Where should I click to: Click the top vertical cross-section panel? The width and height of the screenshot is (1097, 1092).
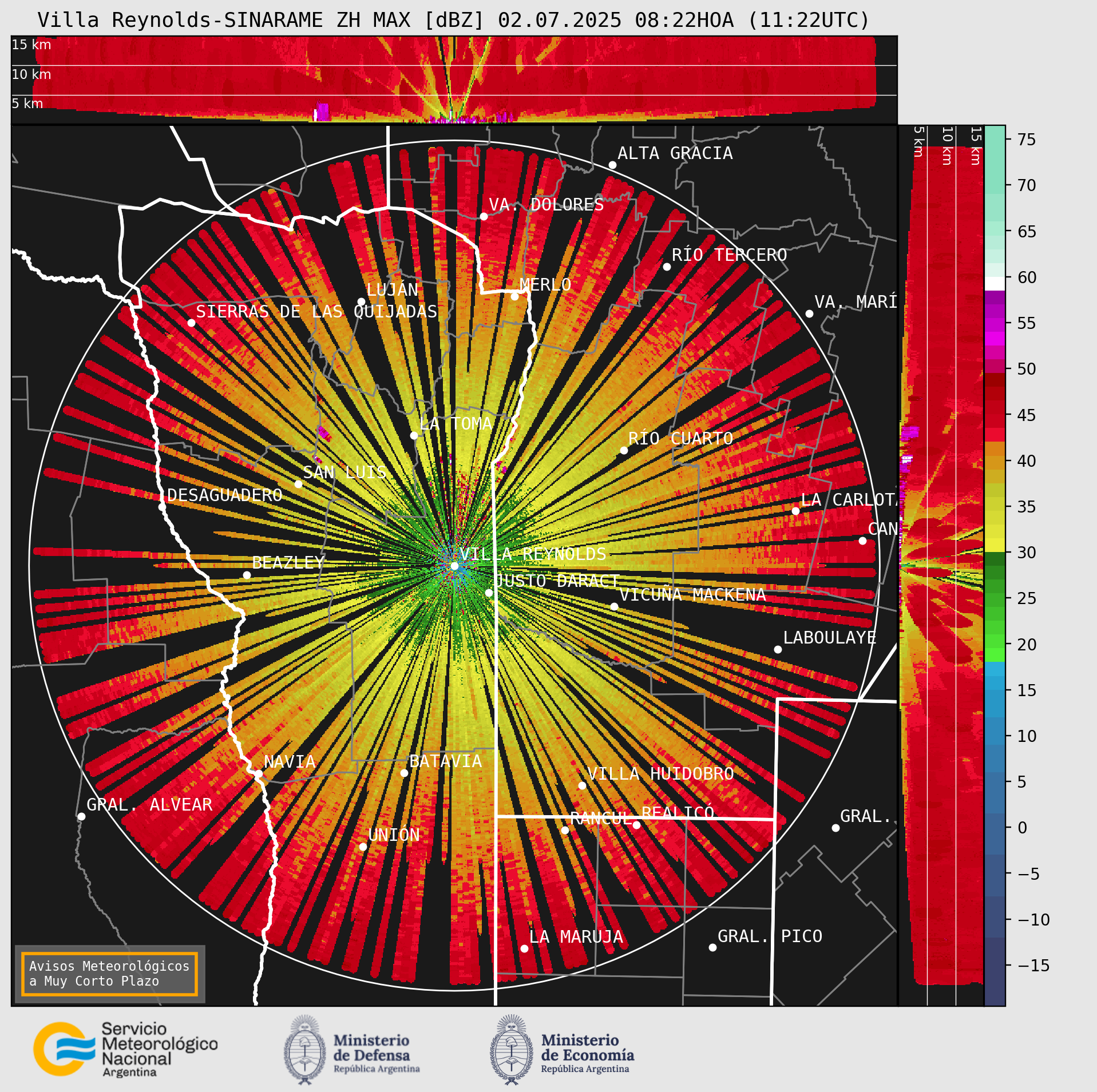(454, 80)
